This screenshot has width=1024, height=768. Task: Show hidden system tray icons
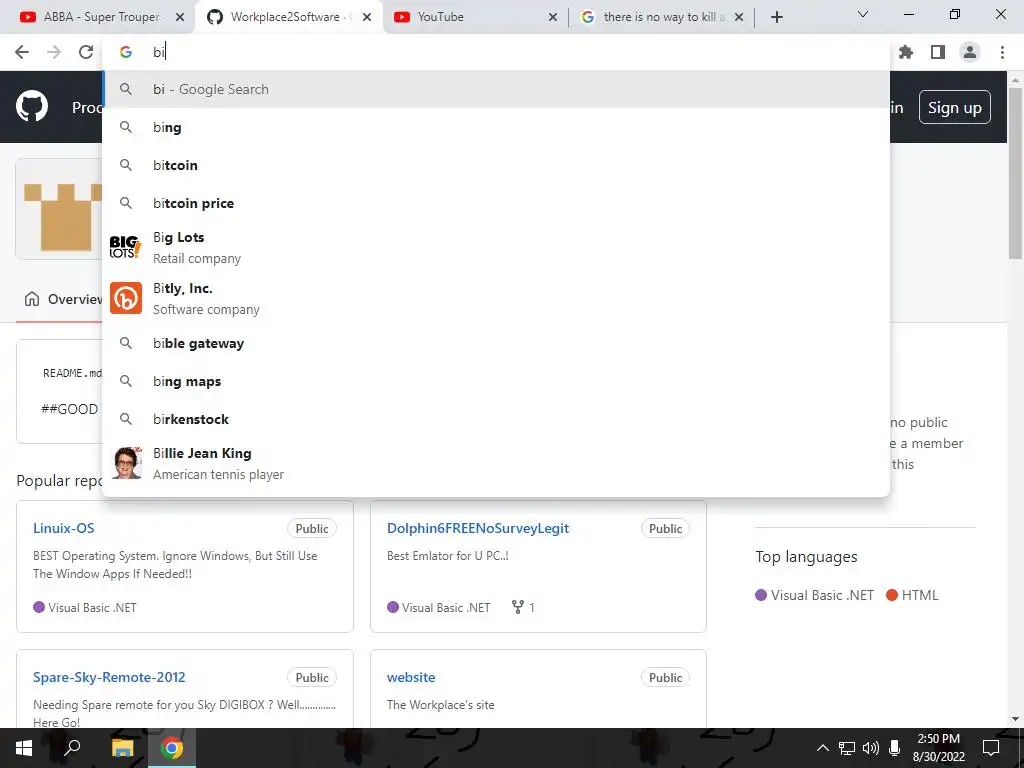click(x=823, y=748)
